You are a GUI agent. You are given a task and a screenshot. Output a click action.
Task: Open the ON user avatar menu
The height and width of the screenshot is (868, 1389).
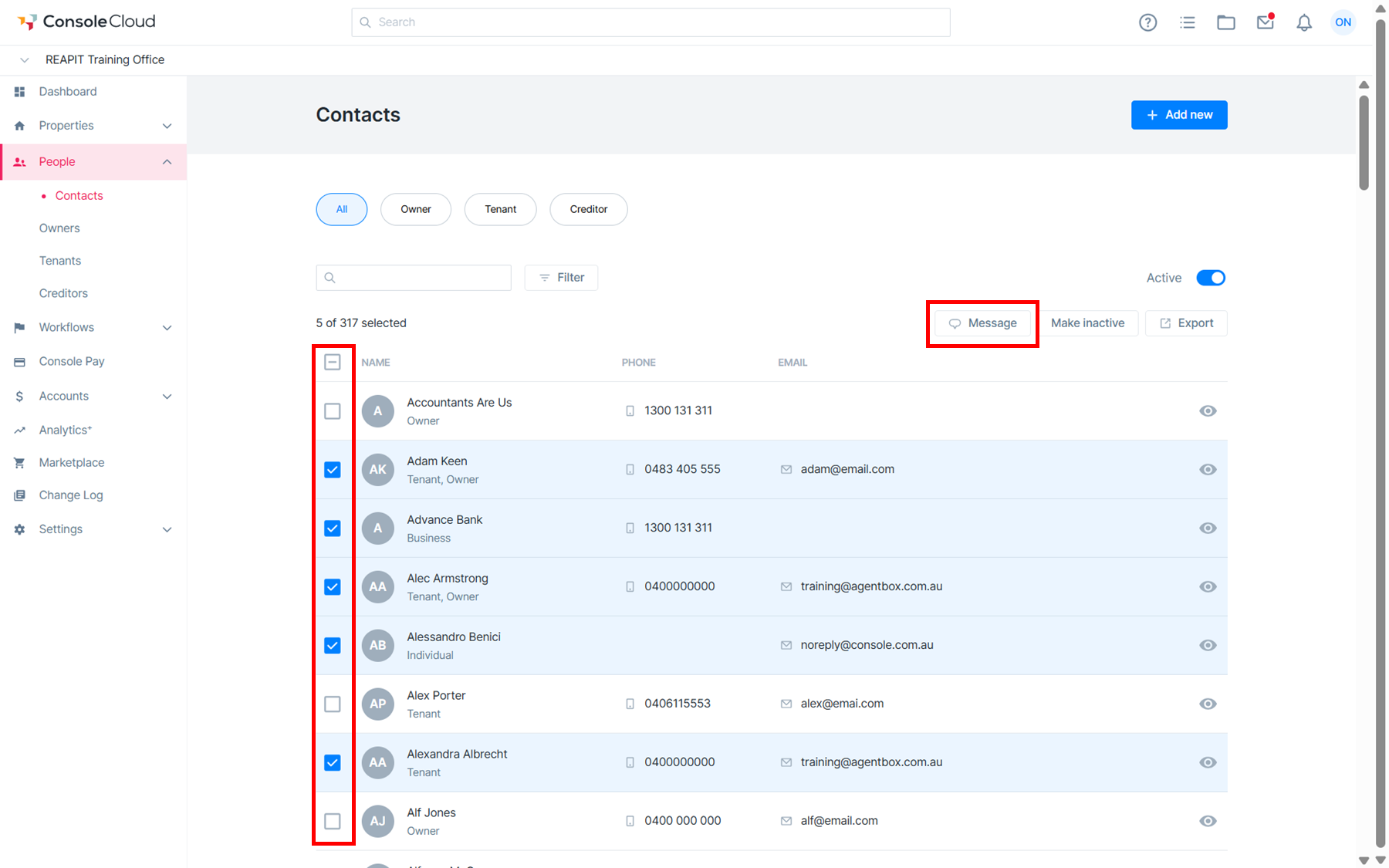click(x=1343, y=22)
